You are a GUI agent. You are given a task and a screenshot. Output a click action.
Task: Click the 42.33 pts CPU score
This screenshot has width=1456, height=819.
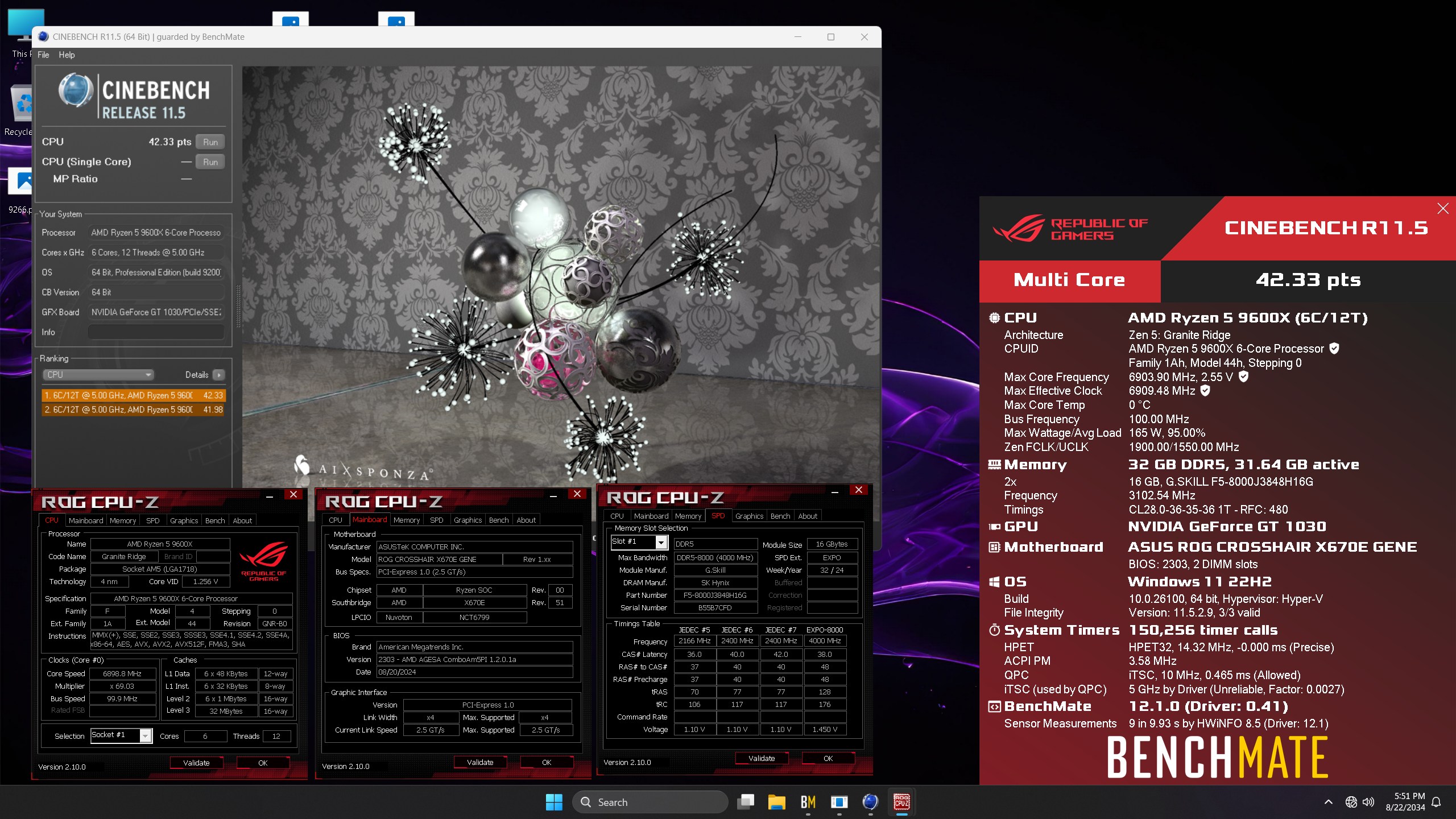169,142
